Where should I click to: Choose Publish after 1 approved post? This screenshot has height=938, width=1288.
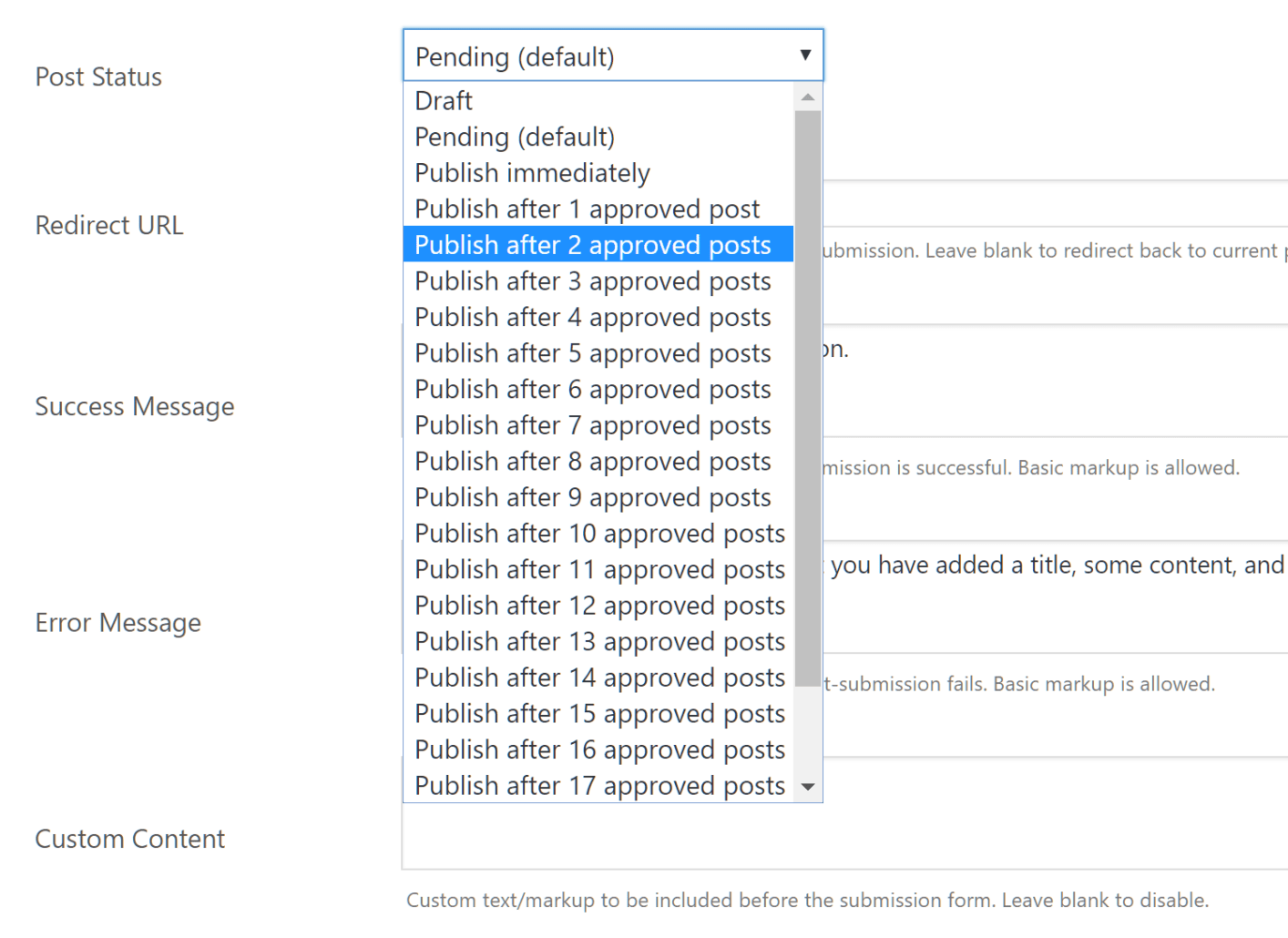(x=587, y=209)
